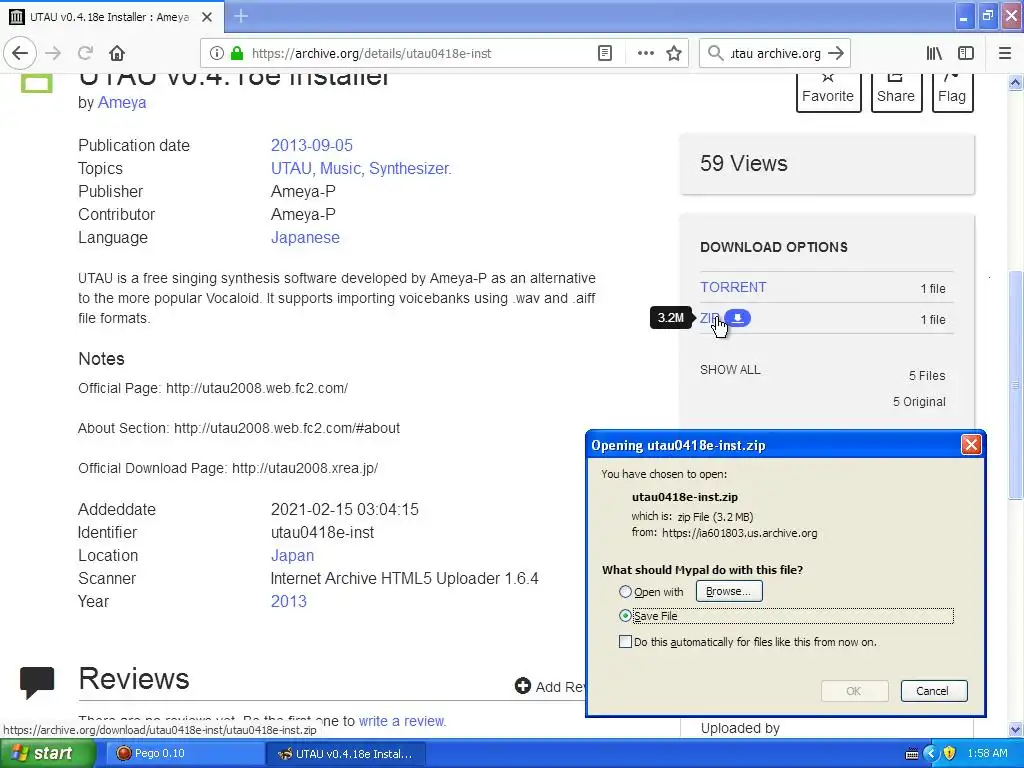Viewport: 1024px width, 768px height.
Task: Reload the current page
Action: [85, 53]
